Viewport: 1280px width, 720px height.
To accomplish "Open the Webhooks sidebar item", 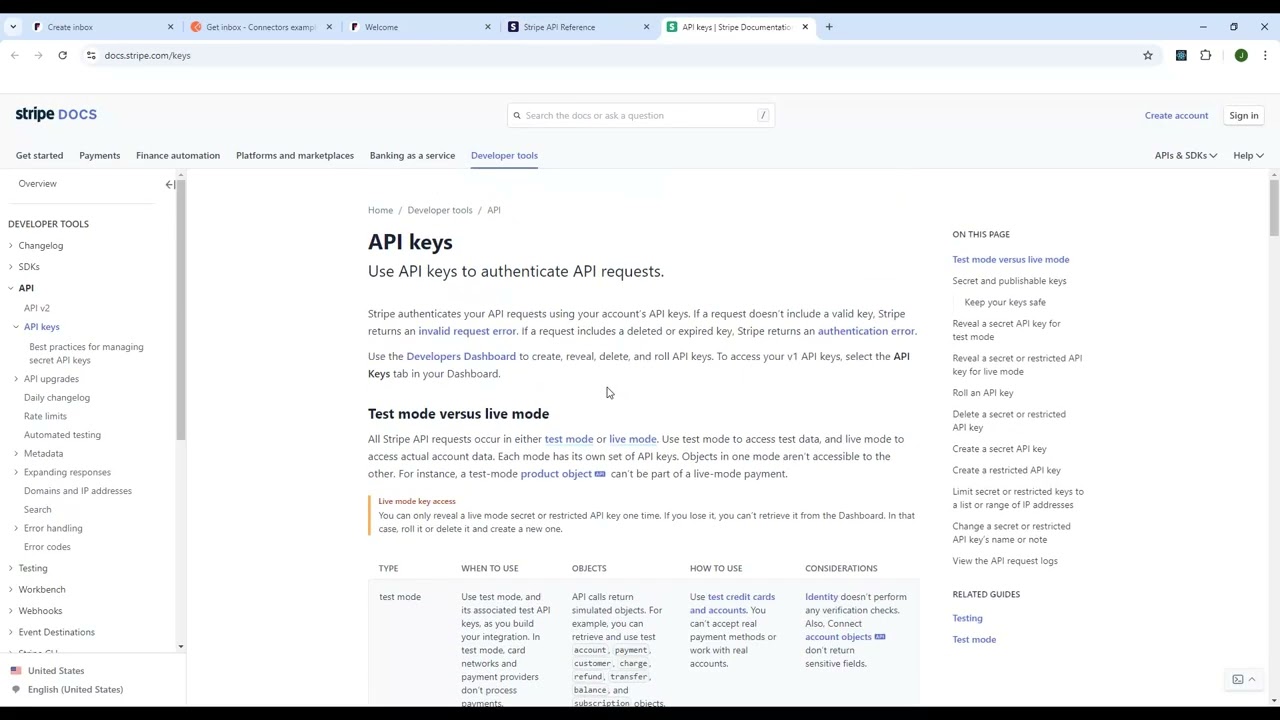I will 40,611.
